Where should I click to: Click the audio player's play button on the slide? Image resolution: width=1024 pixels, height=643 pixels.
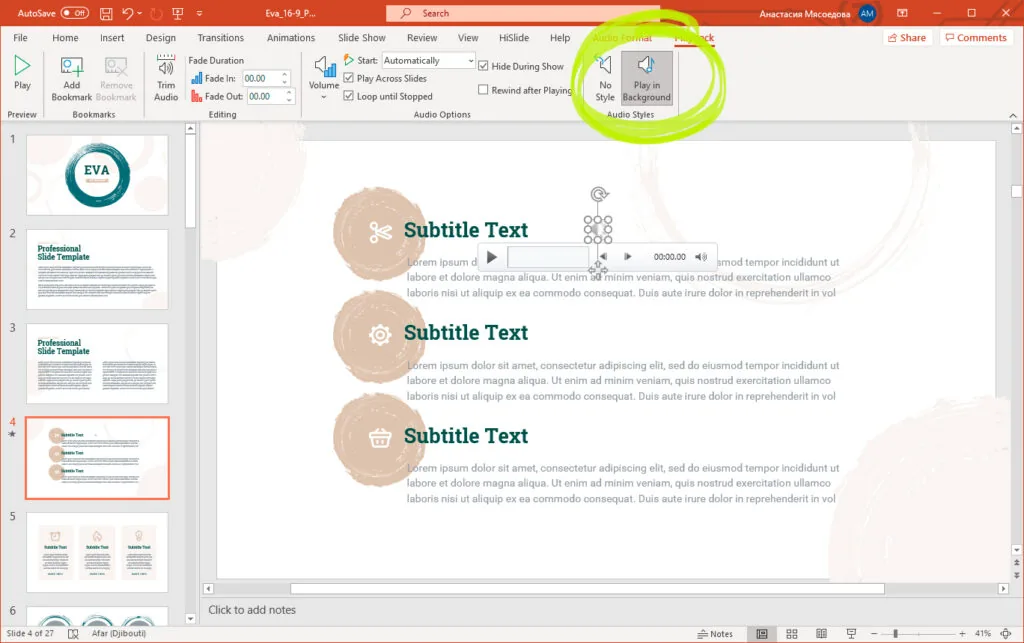pyautogui.click(x=492, y=257)
